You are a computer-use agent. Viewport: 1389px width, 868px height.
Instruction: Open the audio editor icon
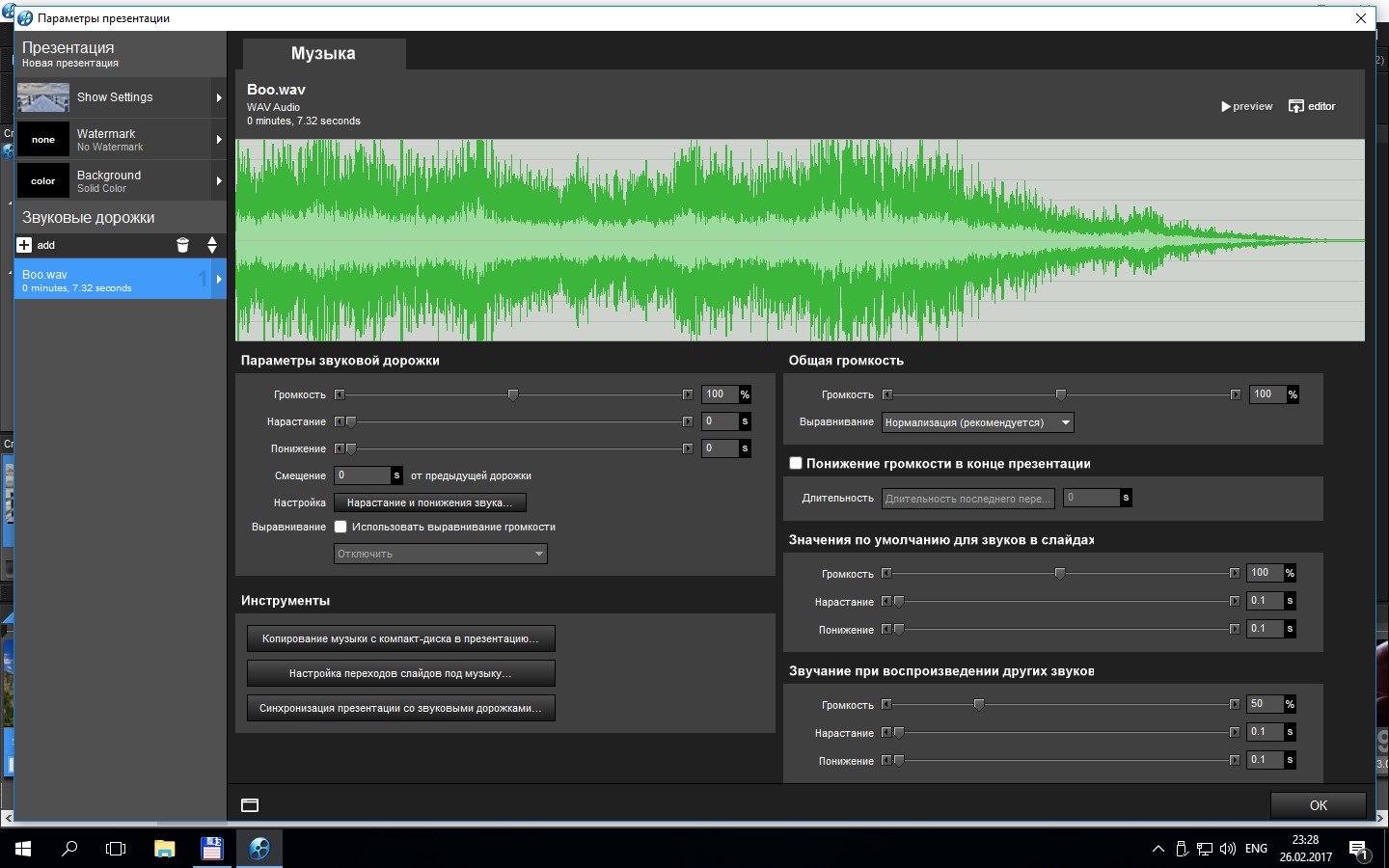tap(1295, 106)
